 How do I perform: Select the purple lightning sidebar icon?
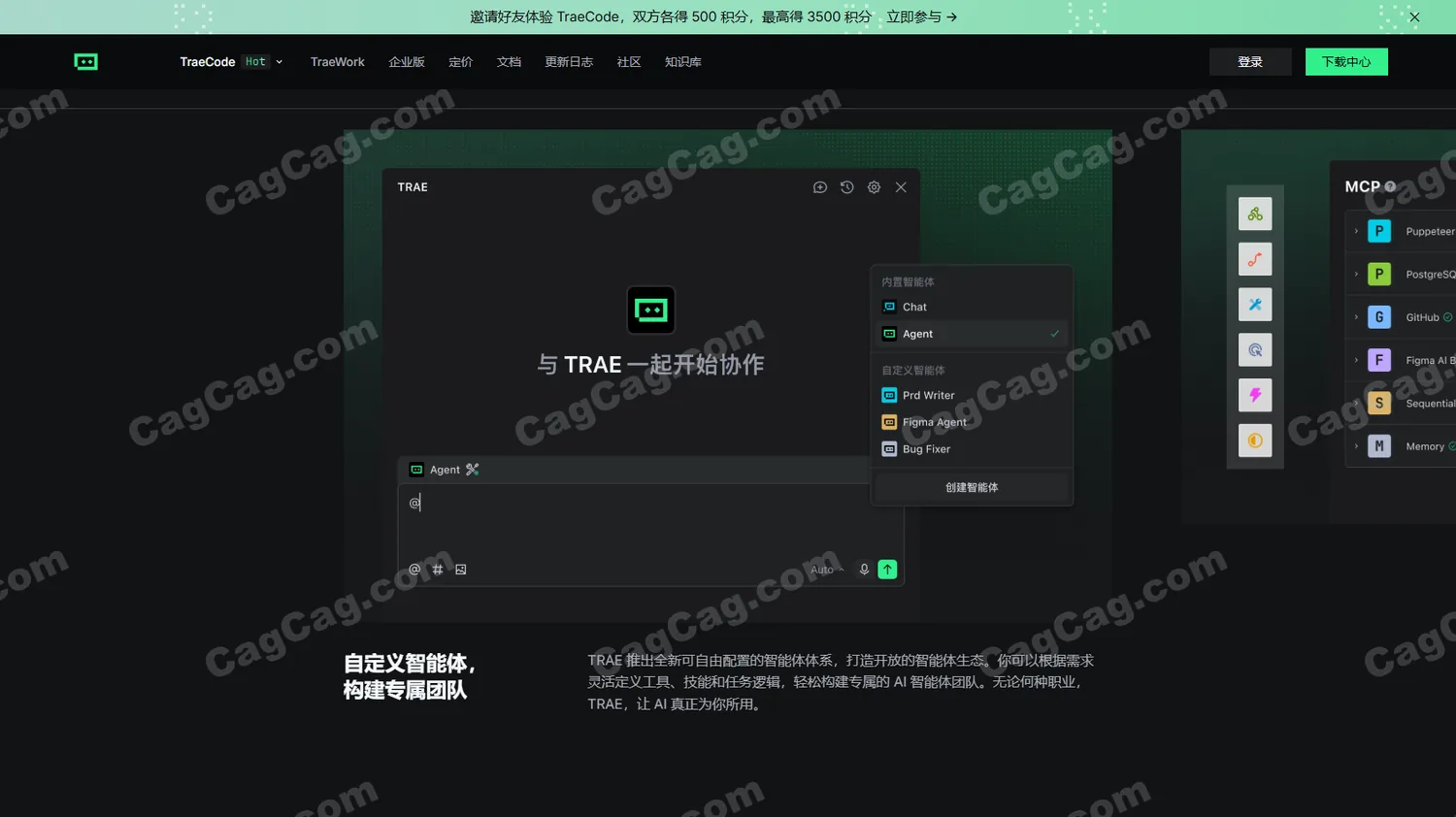(x=1255, y=395)
